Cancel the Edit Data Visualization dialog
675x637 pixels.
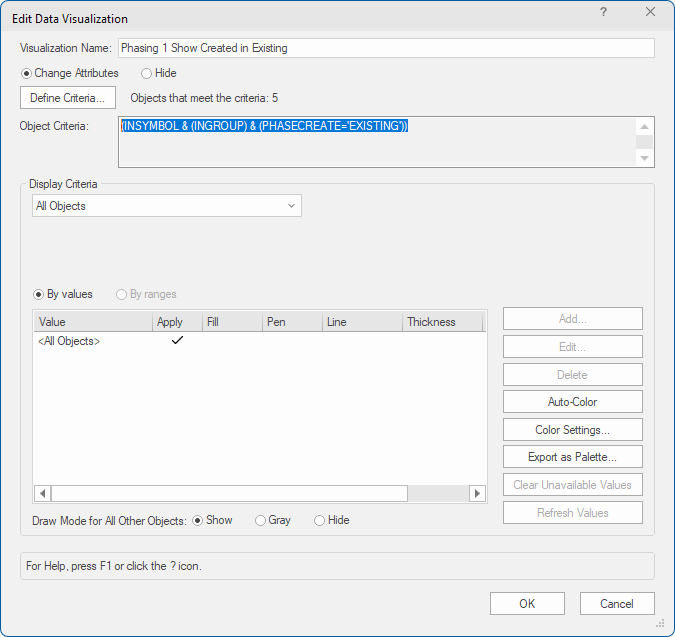click(617, 603)
